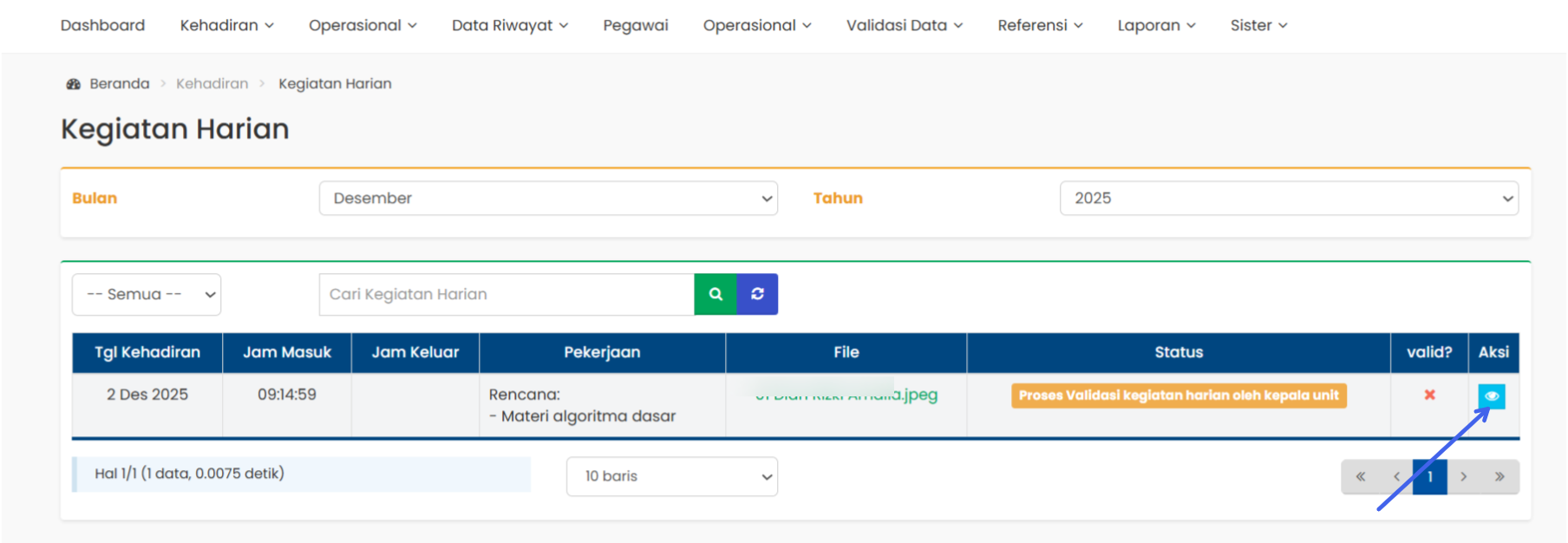Click the Cari Kegiatan Harian search field
The height and width of the screenshot is (543, 1568).
(x=506, y=294)
